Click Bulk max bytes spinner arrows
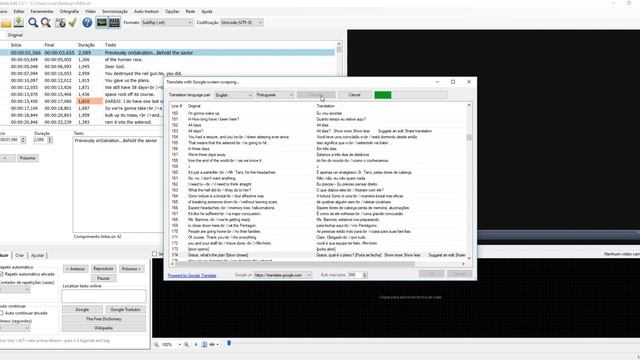Image resolution: width=640 pixels, height=360 pixels. click(x=364, y=275)
